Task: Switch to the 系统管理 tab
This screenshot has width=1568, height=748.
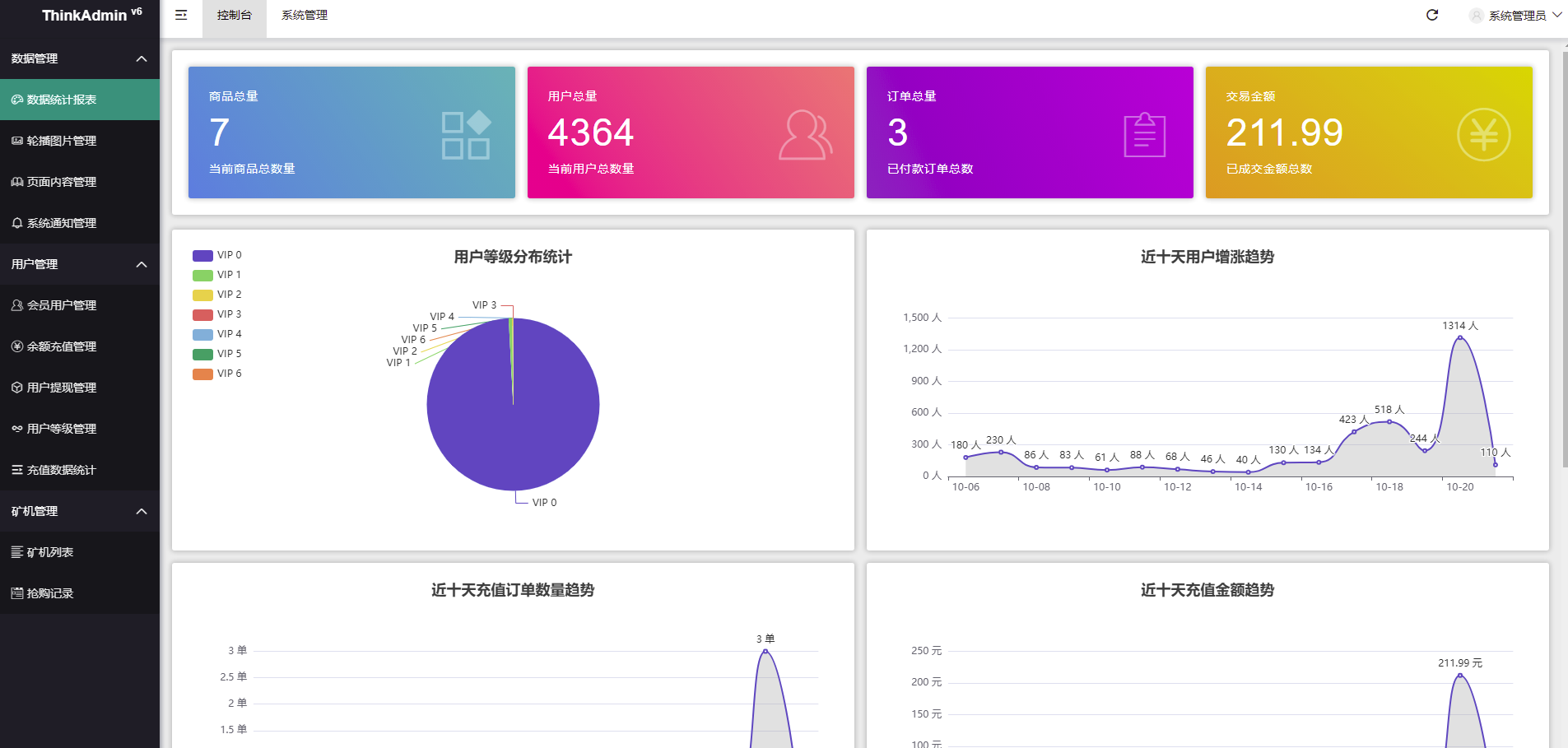Action: point(303,15)
